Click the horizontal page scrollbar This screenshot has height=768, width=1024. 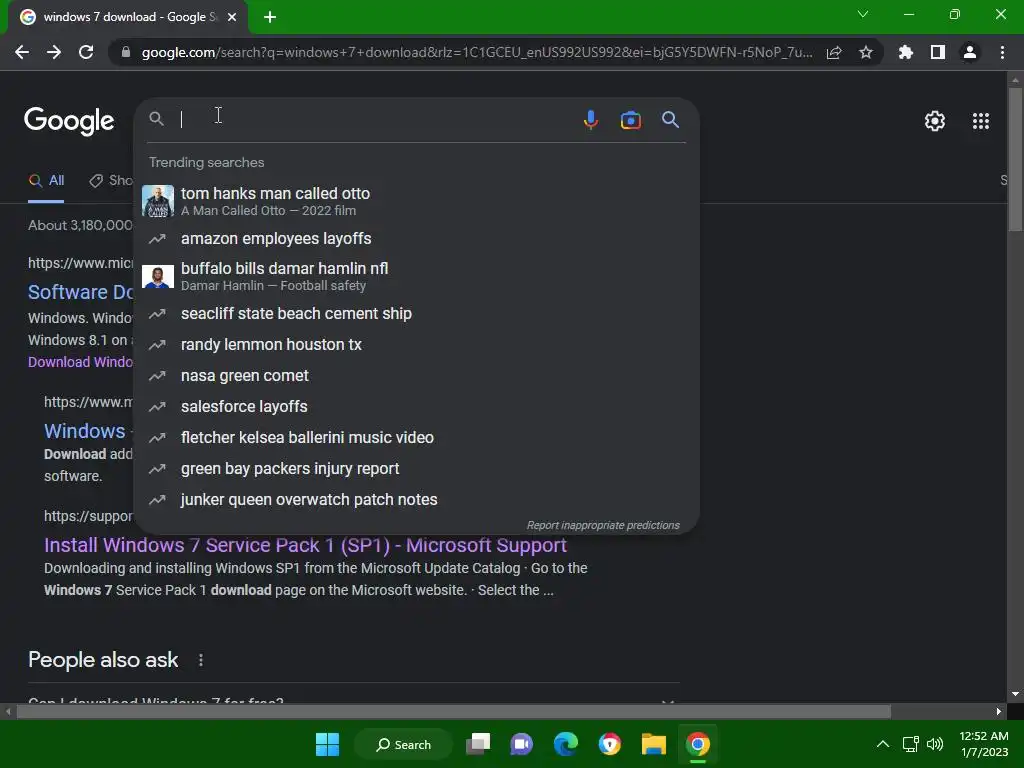pos(453,711)
